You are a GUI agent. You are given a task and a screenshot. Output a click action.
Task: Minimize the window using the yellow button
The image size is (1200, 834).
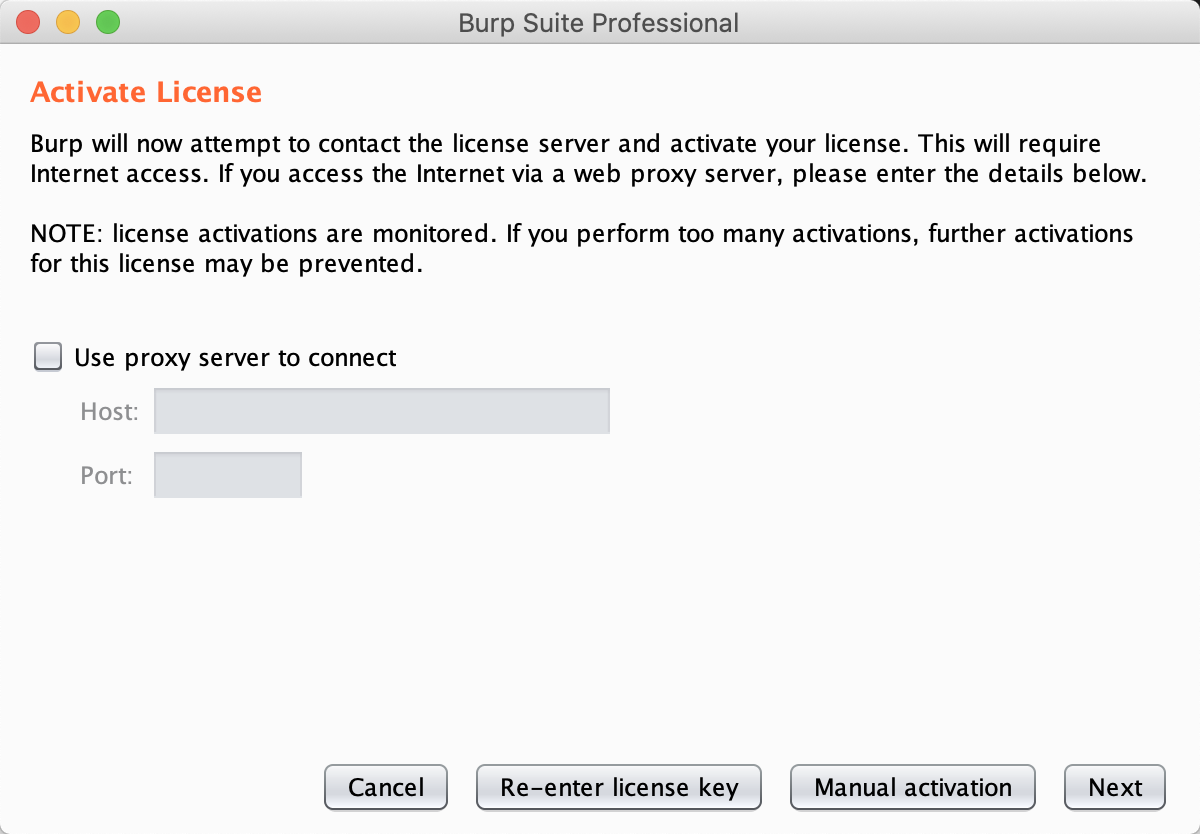68,21
